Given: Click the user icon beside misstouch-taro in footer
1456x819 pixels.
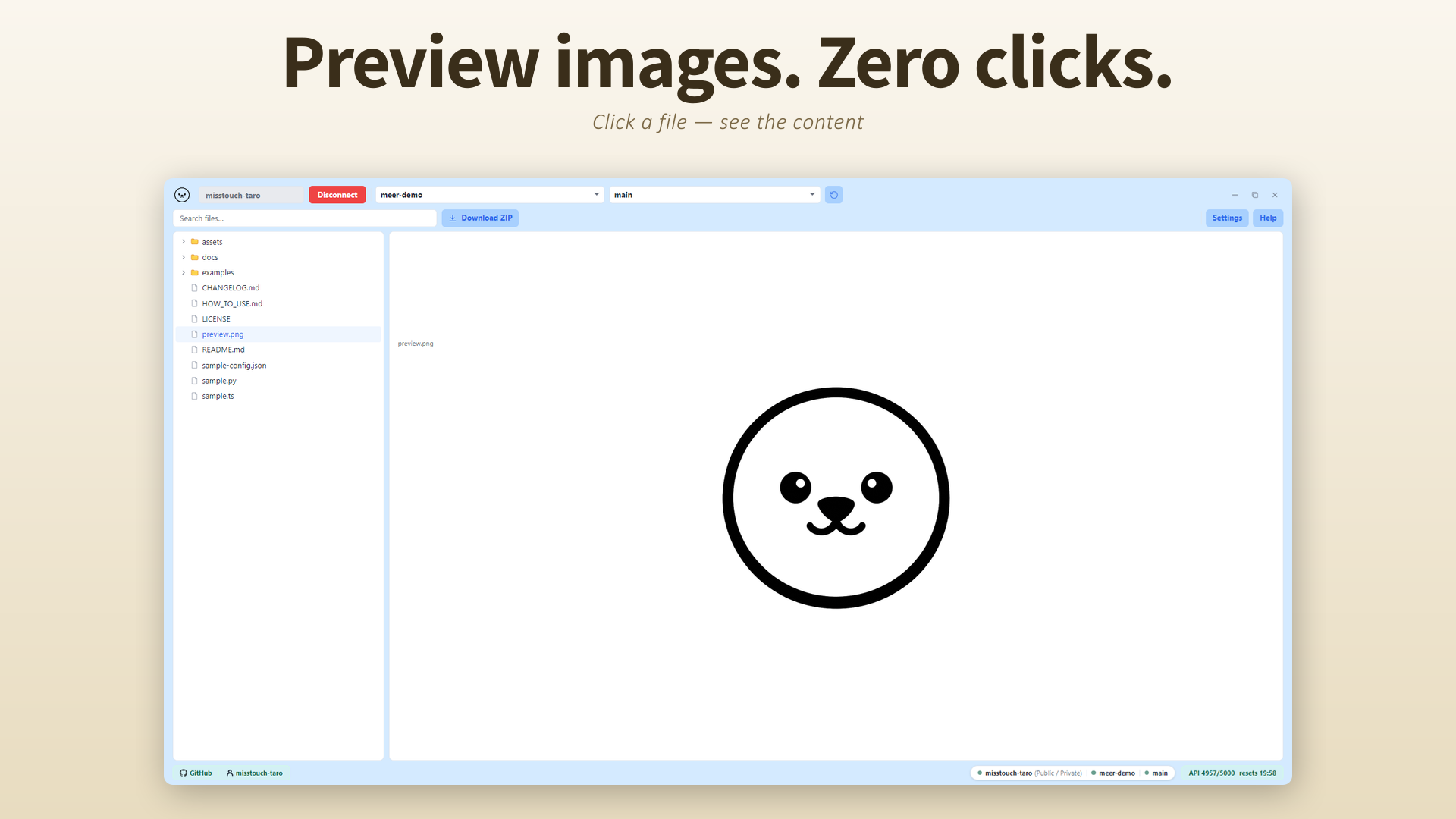Looking at the screenshot, I should [230, 773].
